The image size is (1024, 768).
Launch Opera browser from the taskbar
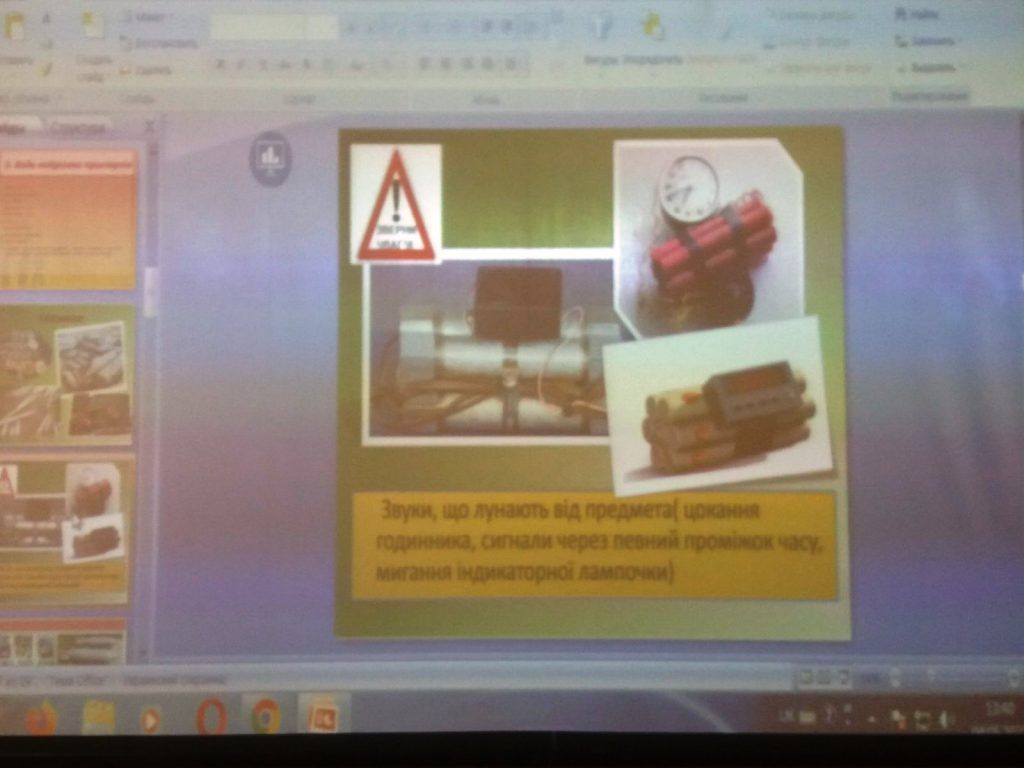(x=211, y=716)
